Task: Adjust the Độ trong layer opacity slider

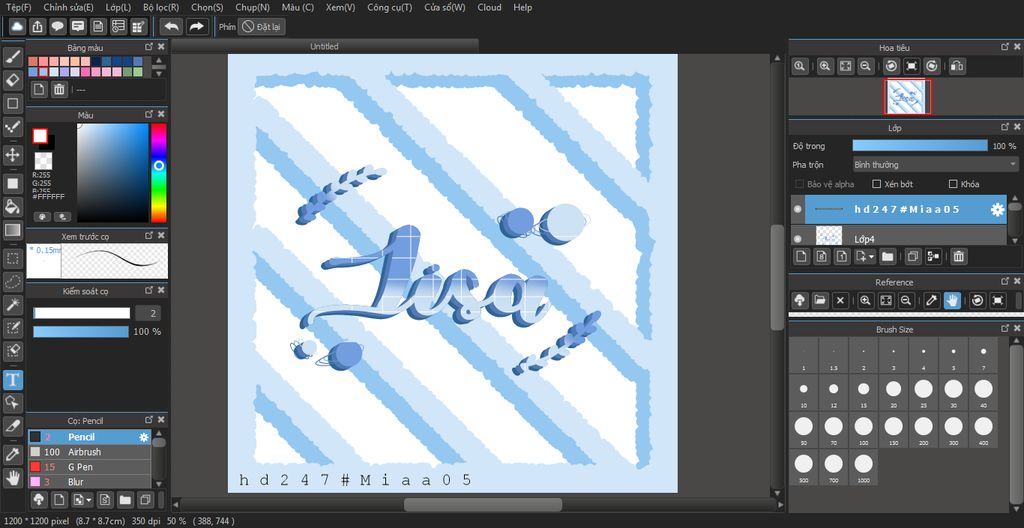Action: tap(920, 146)
